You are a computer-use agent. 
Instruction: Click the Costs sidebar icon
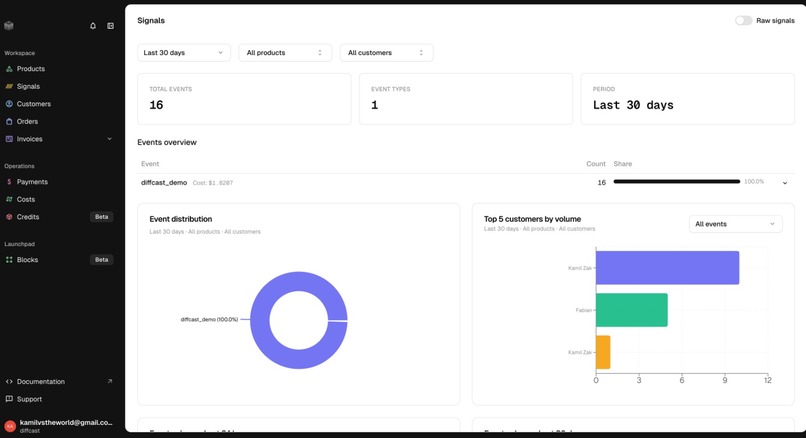point(9,199)
